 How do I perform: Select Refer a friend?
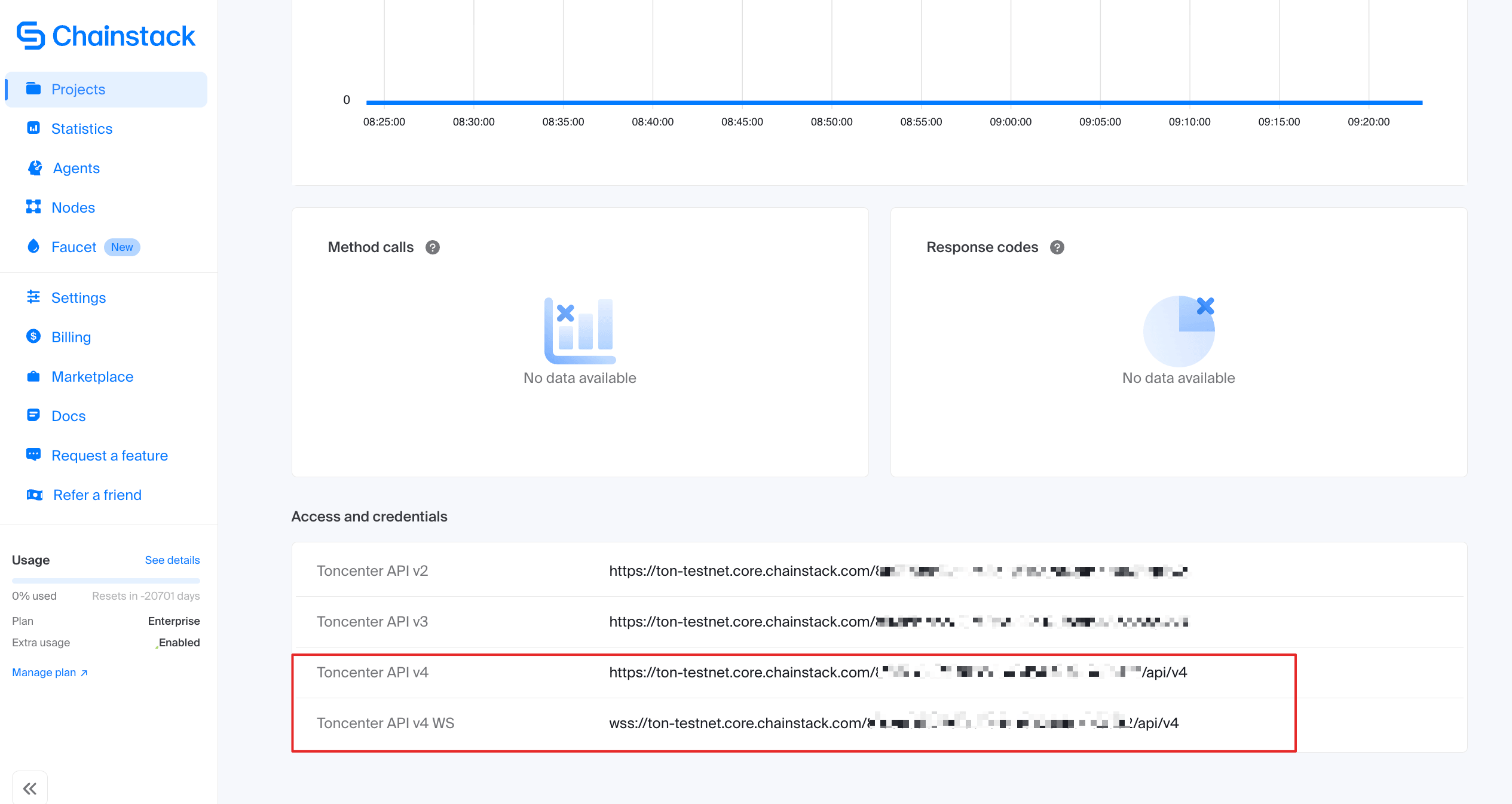[97, 495]
